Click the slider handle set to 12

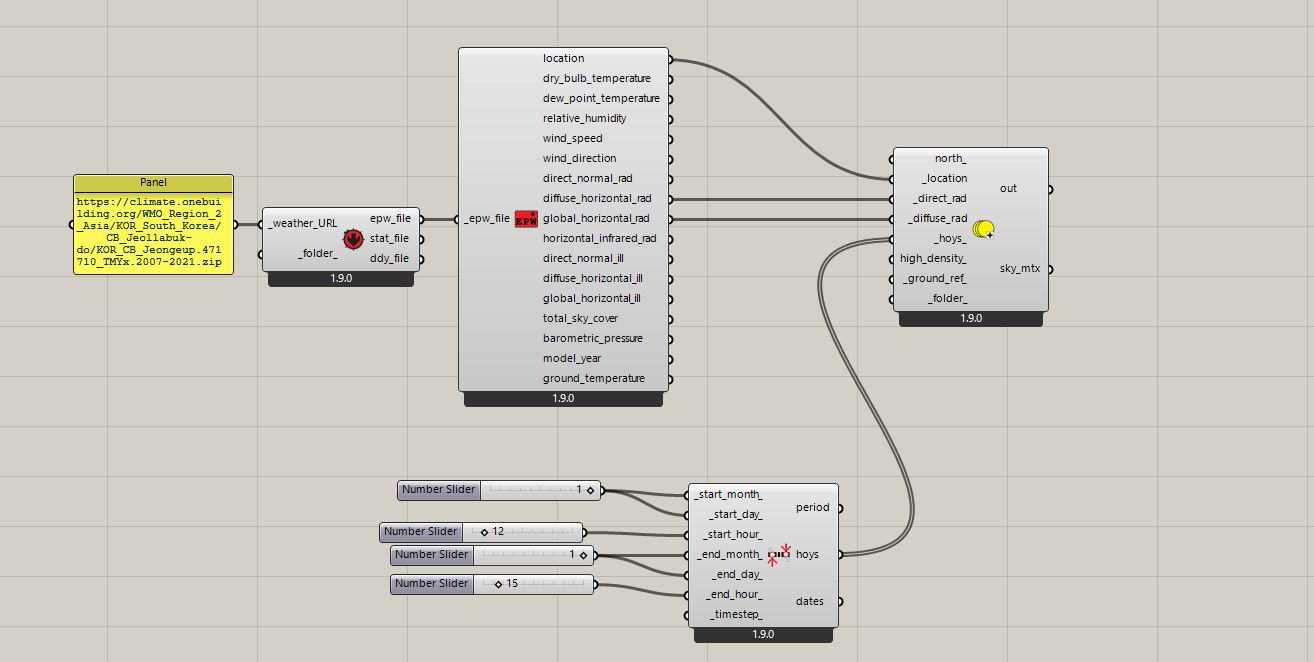(x=484, y=532)
